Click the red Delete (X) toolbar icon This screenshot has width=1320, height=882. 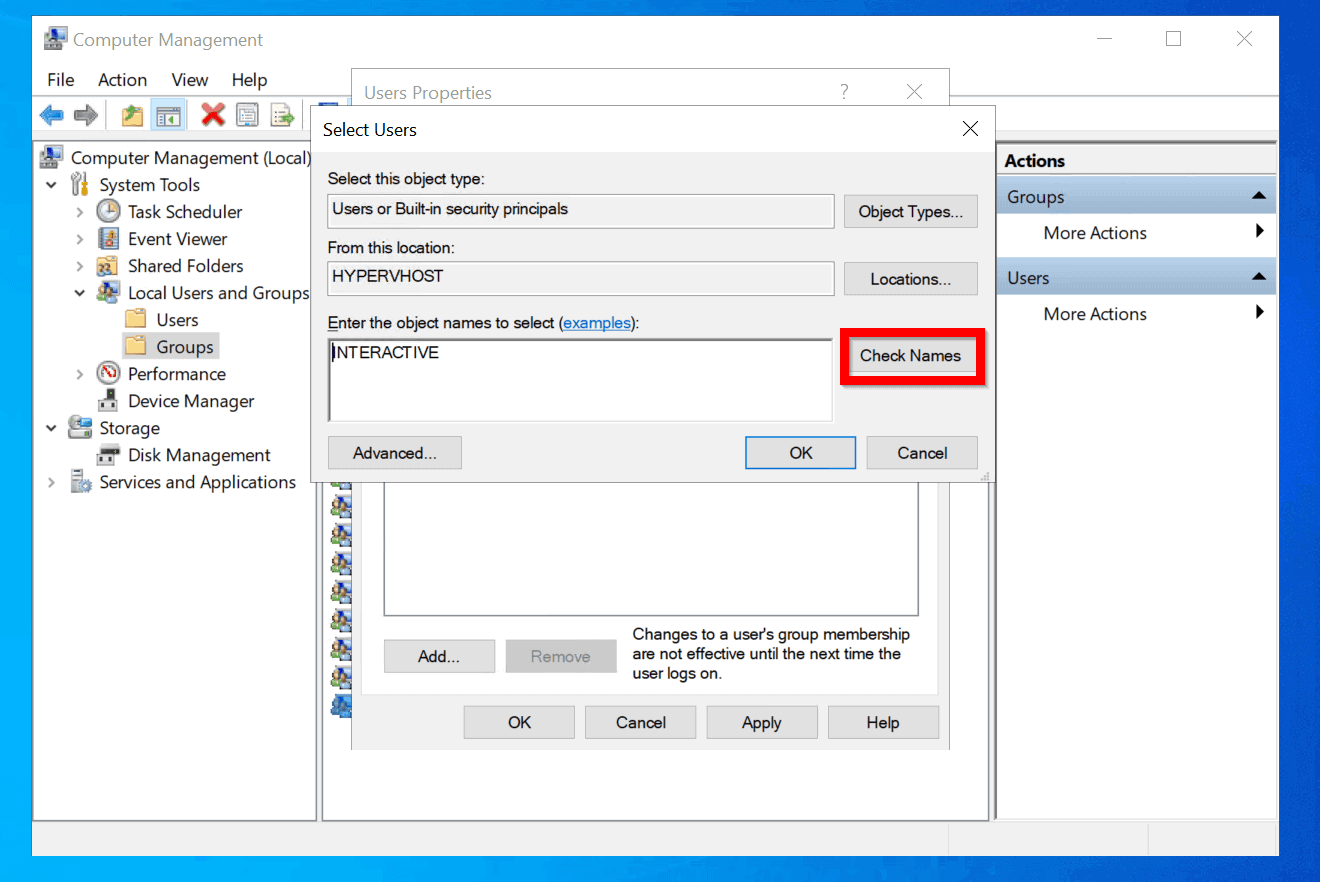[x=212, y=114]
